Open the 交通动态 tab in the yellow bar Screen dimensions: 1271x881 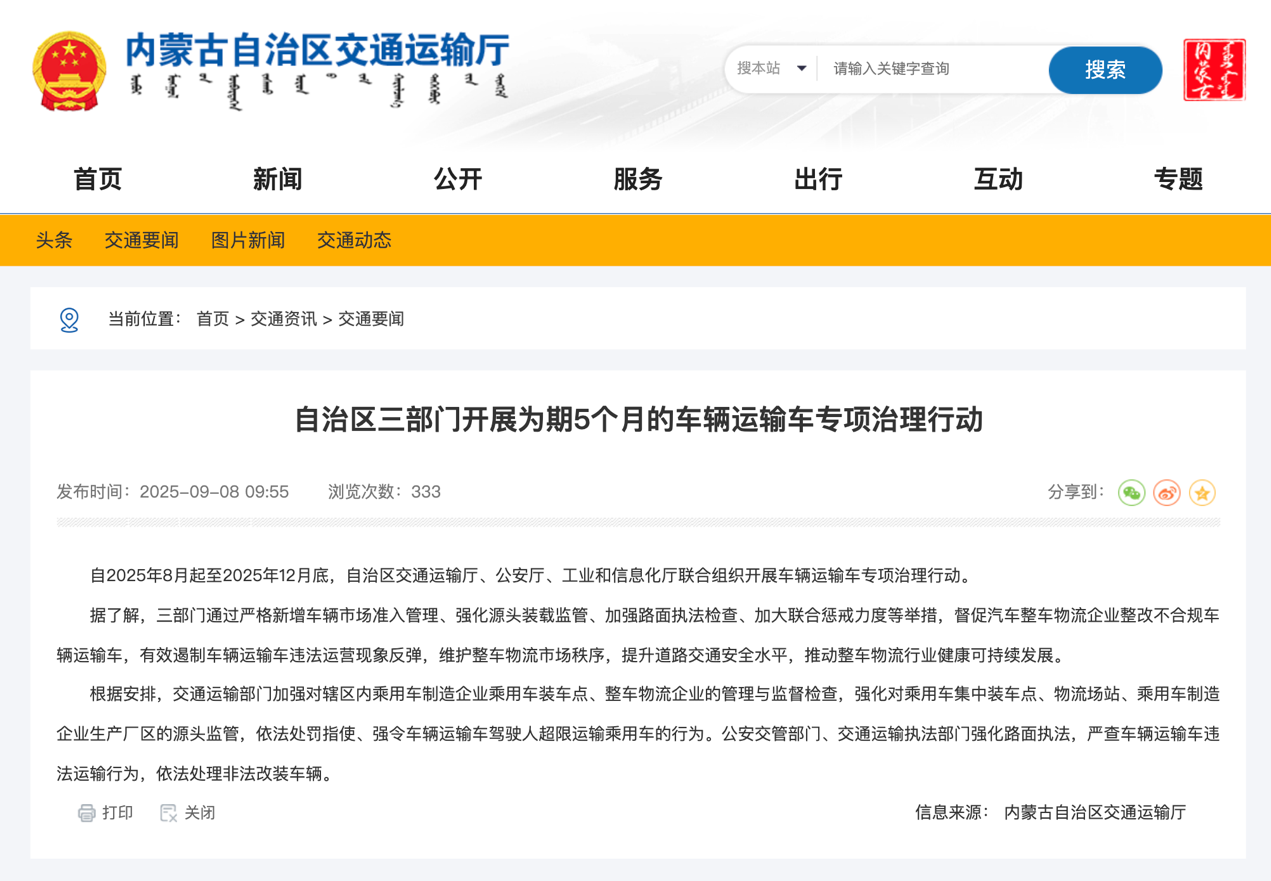[353, 240]
